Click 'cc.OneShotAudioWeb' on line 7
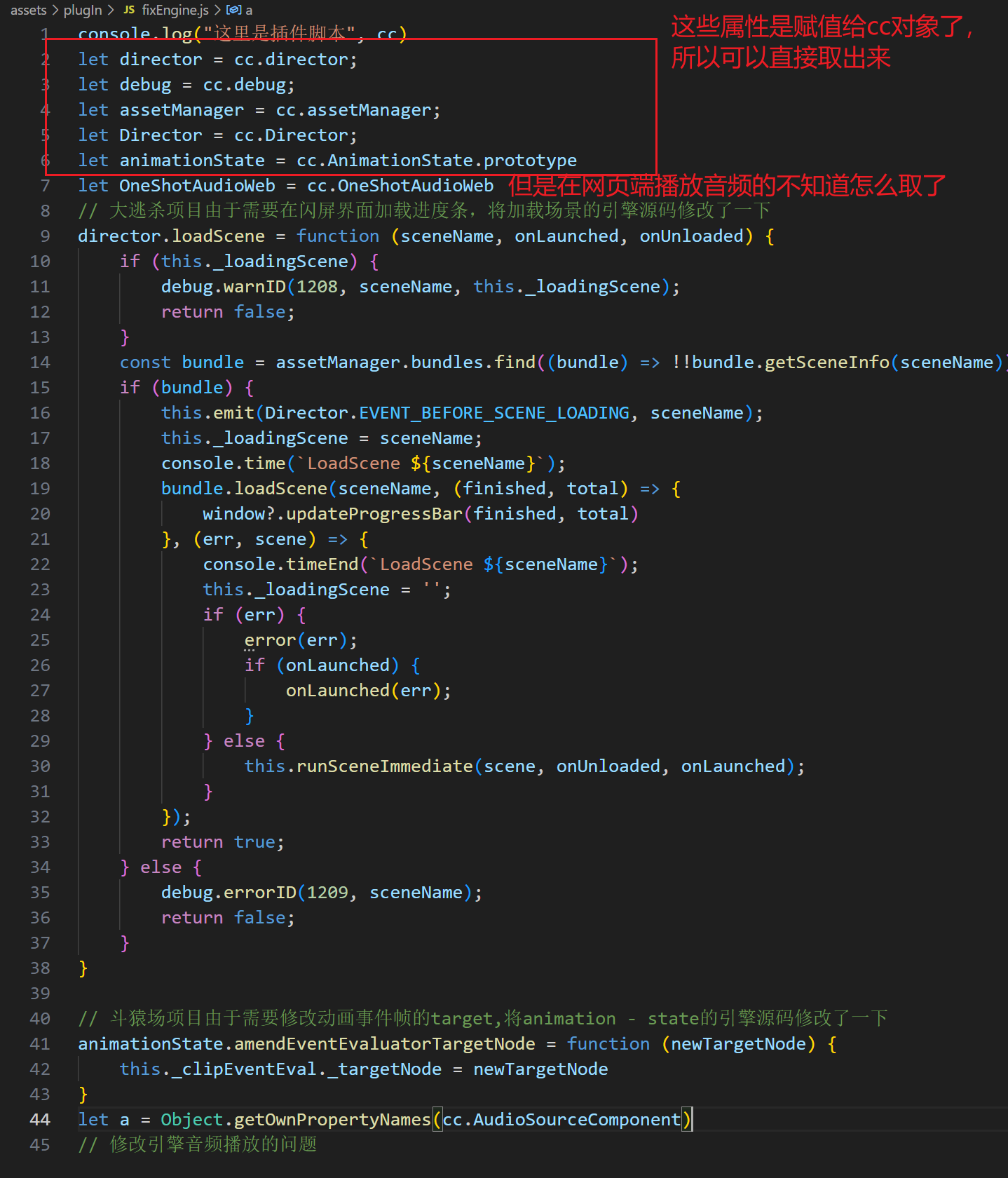Image resolution: width=1008 pixels, height=1178 pixels. click(400, 186)
